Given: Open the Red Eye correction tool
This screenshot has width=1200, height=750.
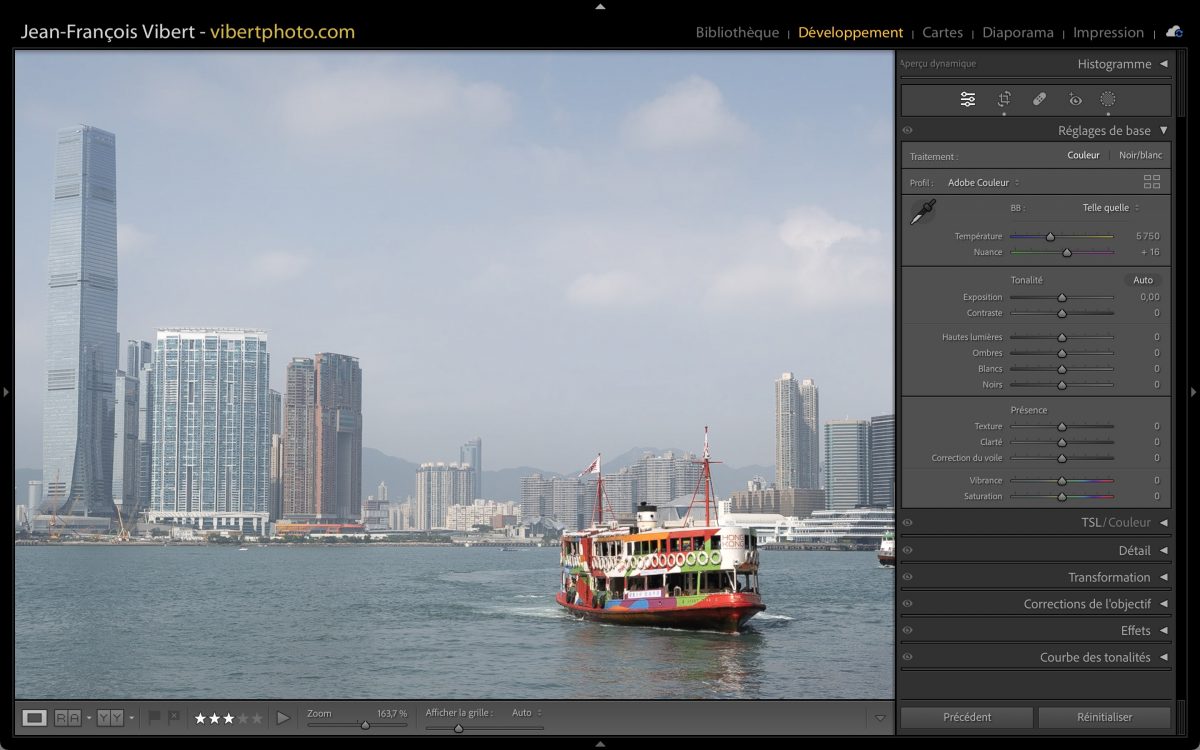Looking at the screenshot, I should (x=1075, y=99).
